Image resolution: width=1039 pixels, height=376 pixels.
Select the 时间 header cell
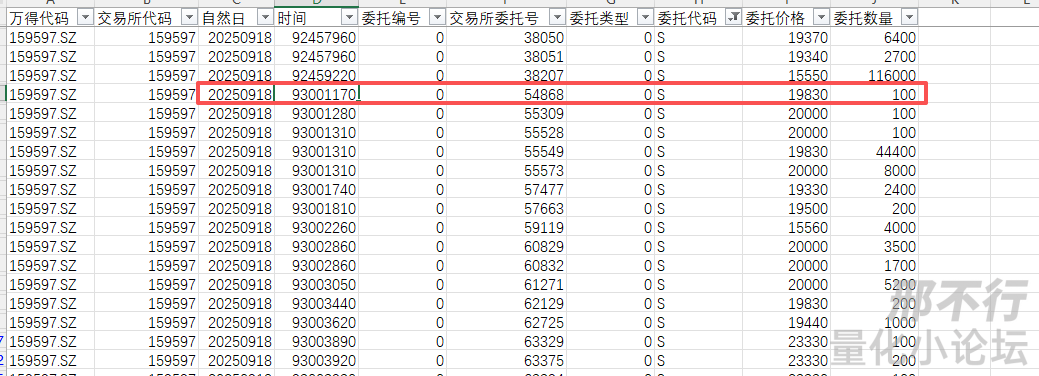[317, 18]
